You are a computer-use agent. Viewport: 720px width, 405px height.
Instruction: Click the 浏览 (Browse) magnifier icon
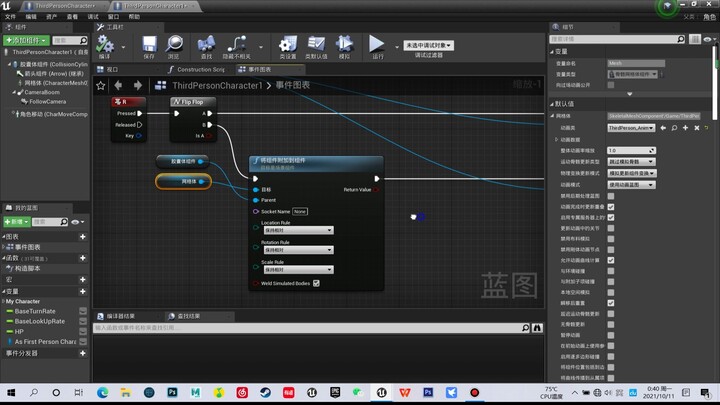click(174, 44)
